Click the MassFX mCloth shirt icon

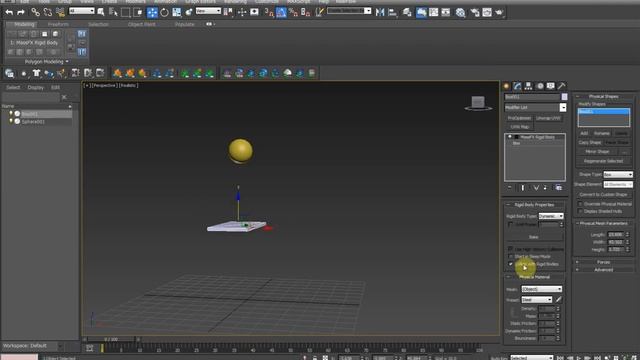tap(36, 73)
